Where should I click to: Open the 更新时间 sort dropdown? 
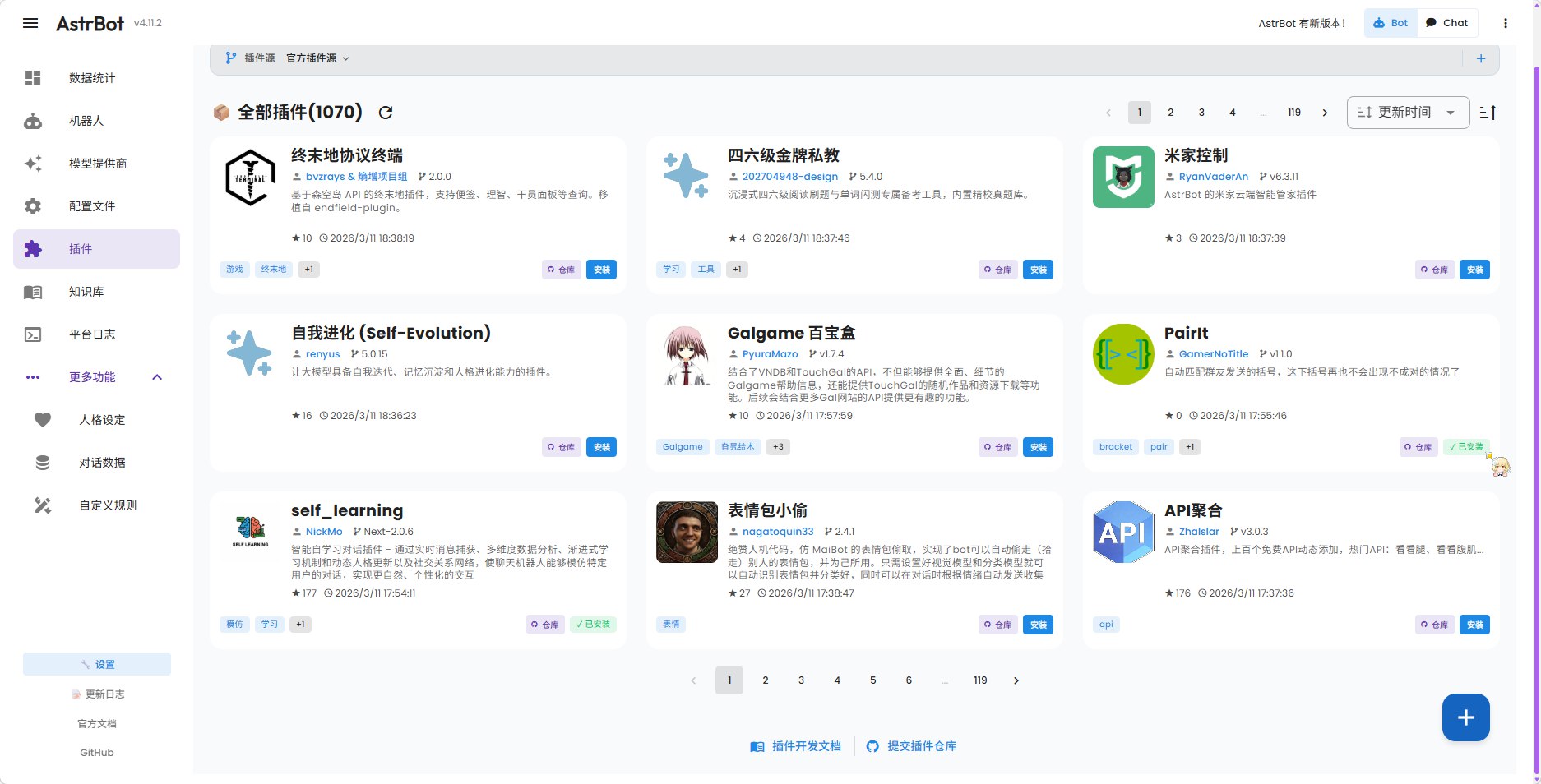tap(1408, 113)
